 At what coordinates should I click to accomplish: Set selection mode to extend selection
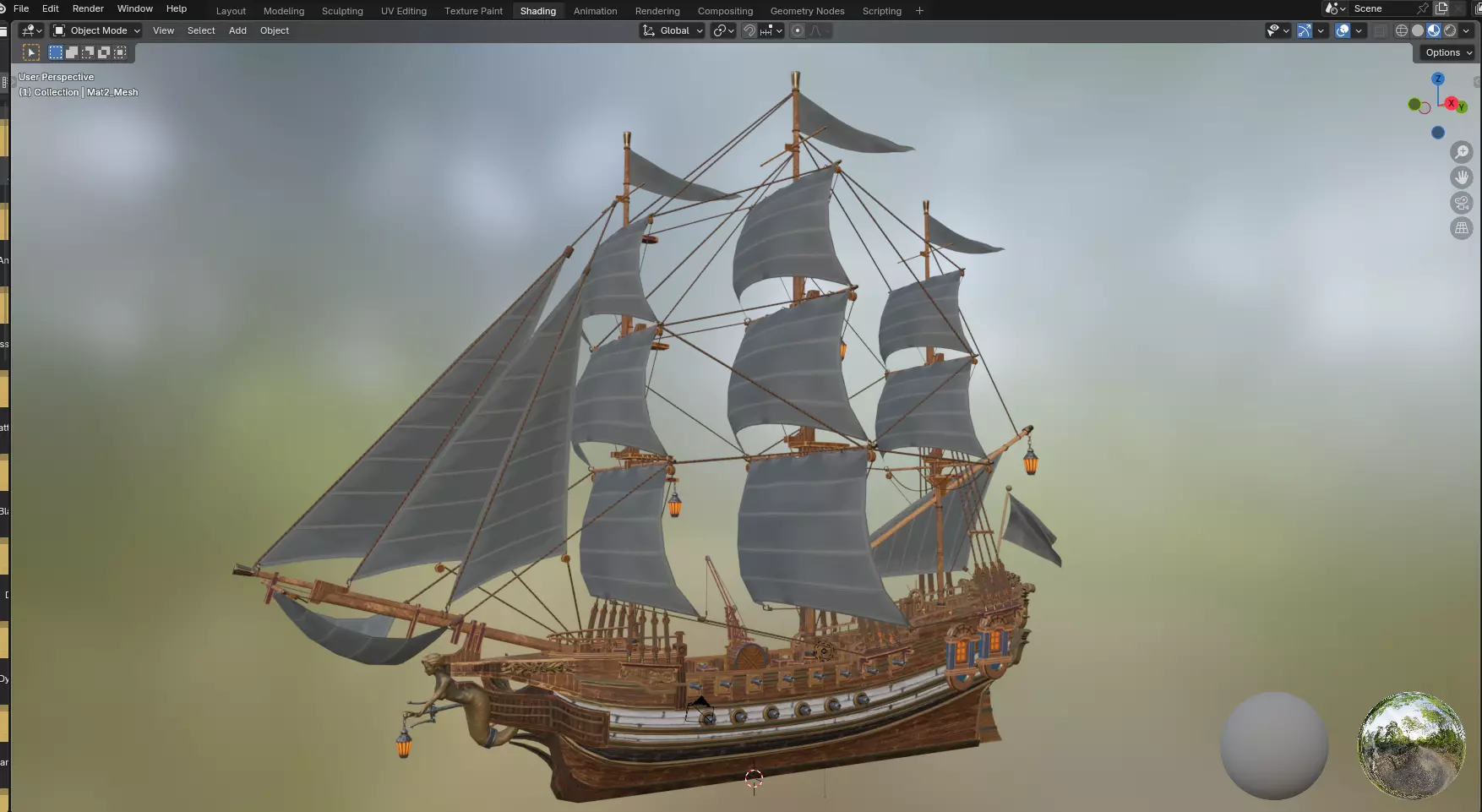(x=72, y=52)
